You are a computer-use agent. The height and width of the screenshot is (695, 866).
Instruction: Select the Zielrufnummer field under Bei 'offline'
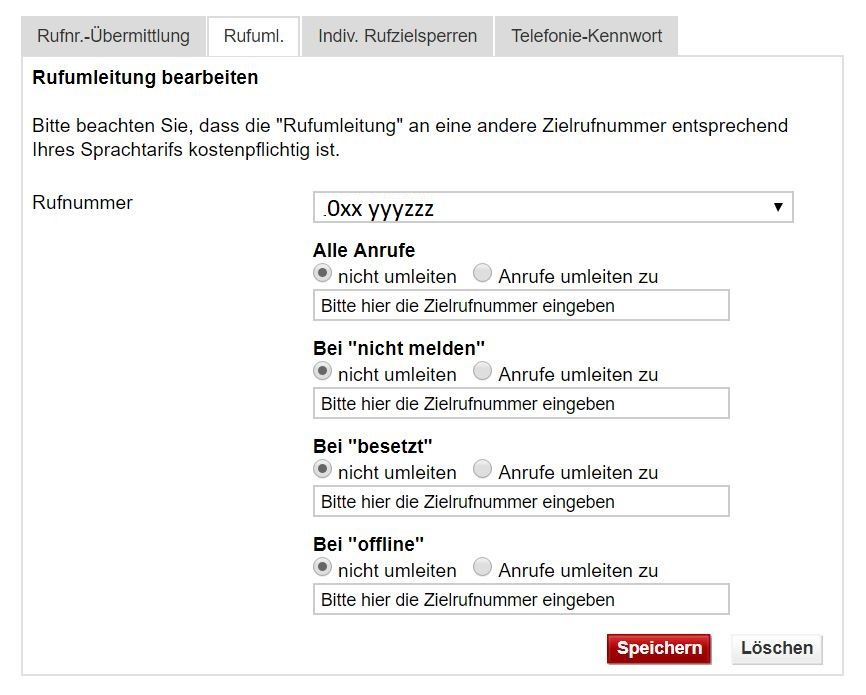tap(521, 599)
